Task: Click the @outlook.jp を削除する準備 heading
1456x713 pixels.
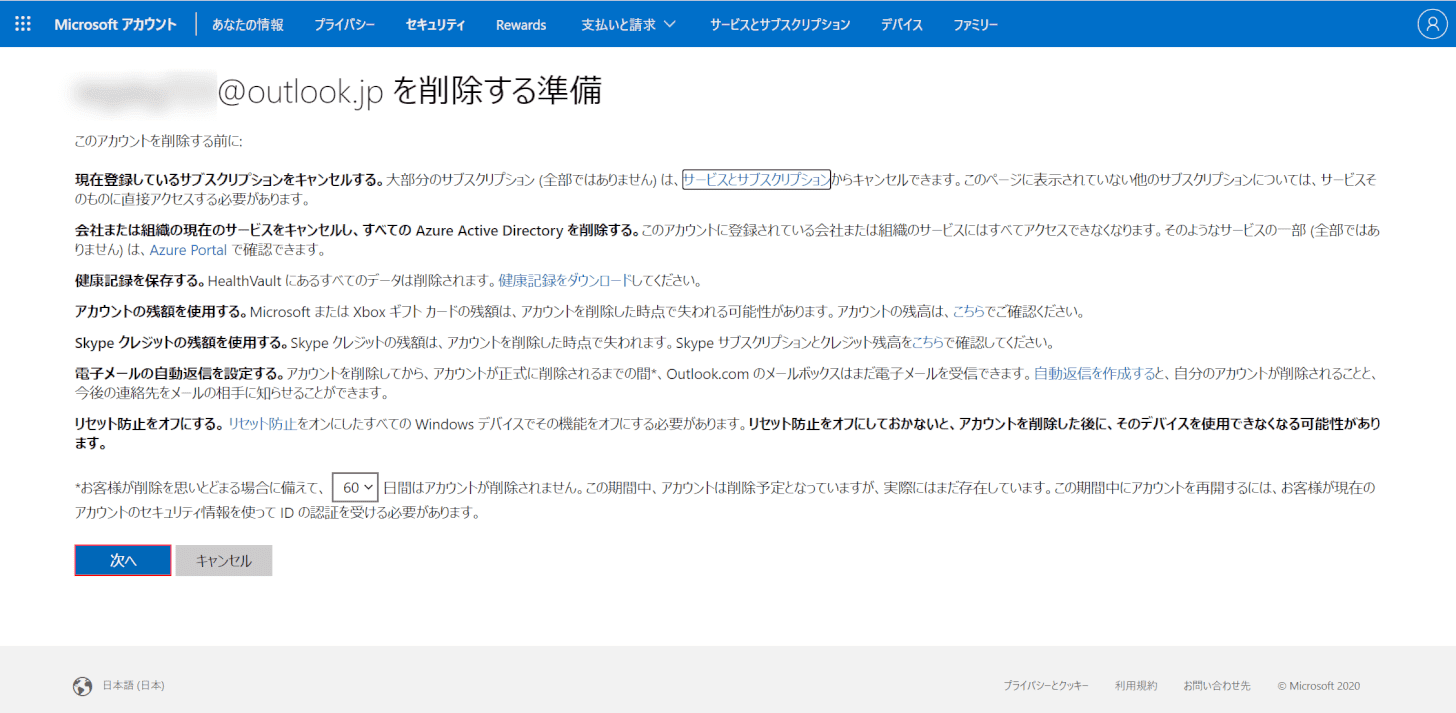Action: pos(410,92)
